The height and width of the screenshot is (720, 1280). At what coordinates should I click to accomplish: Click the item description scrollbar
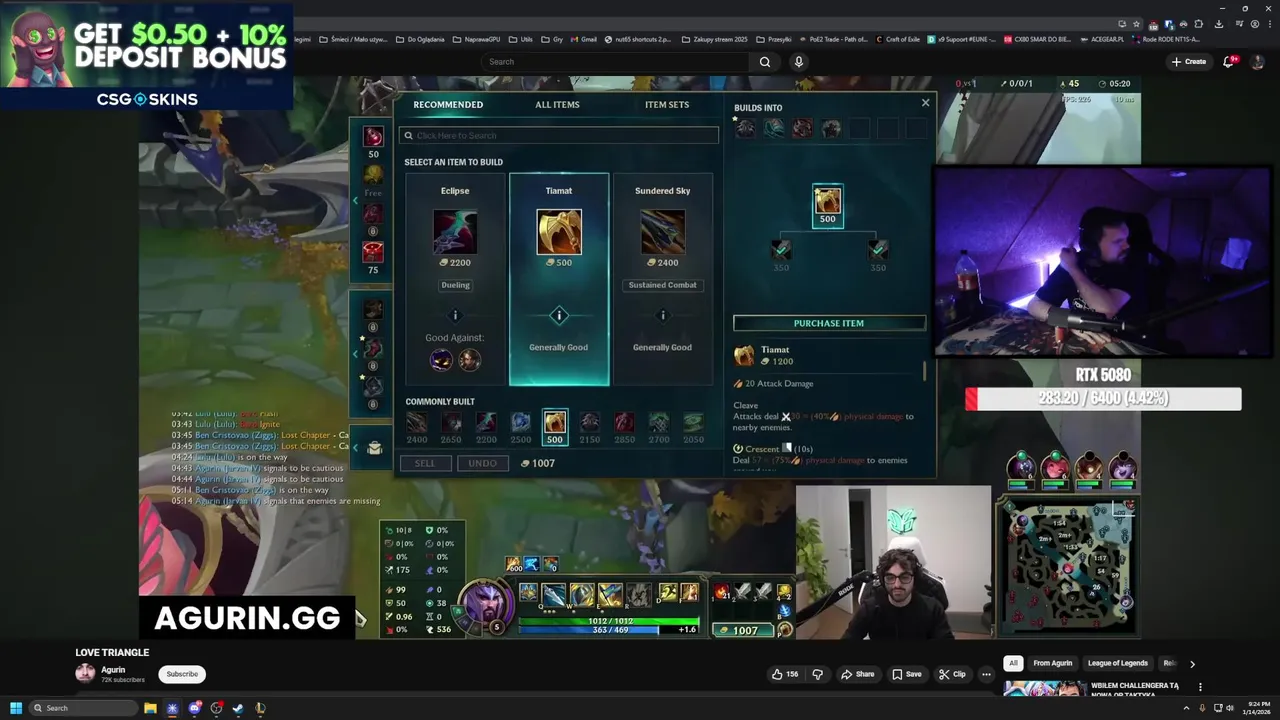[x=924, y=371]
